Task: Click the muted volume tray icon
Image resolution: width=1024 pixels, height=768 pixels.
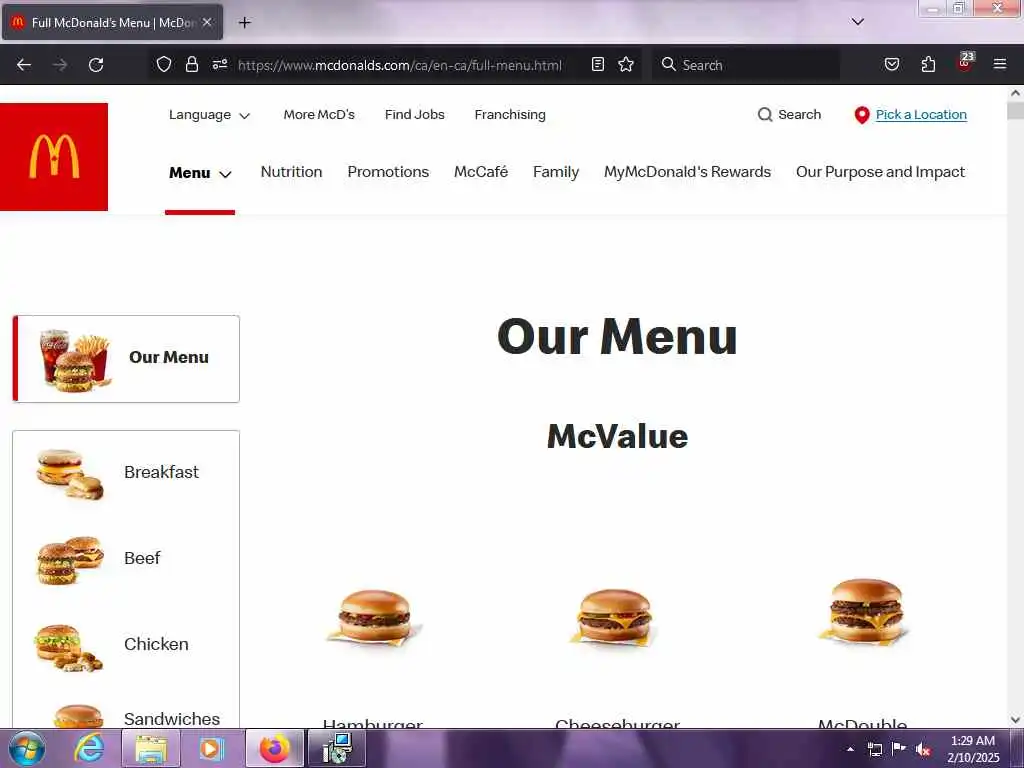Action: [x=923, y=749]
